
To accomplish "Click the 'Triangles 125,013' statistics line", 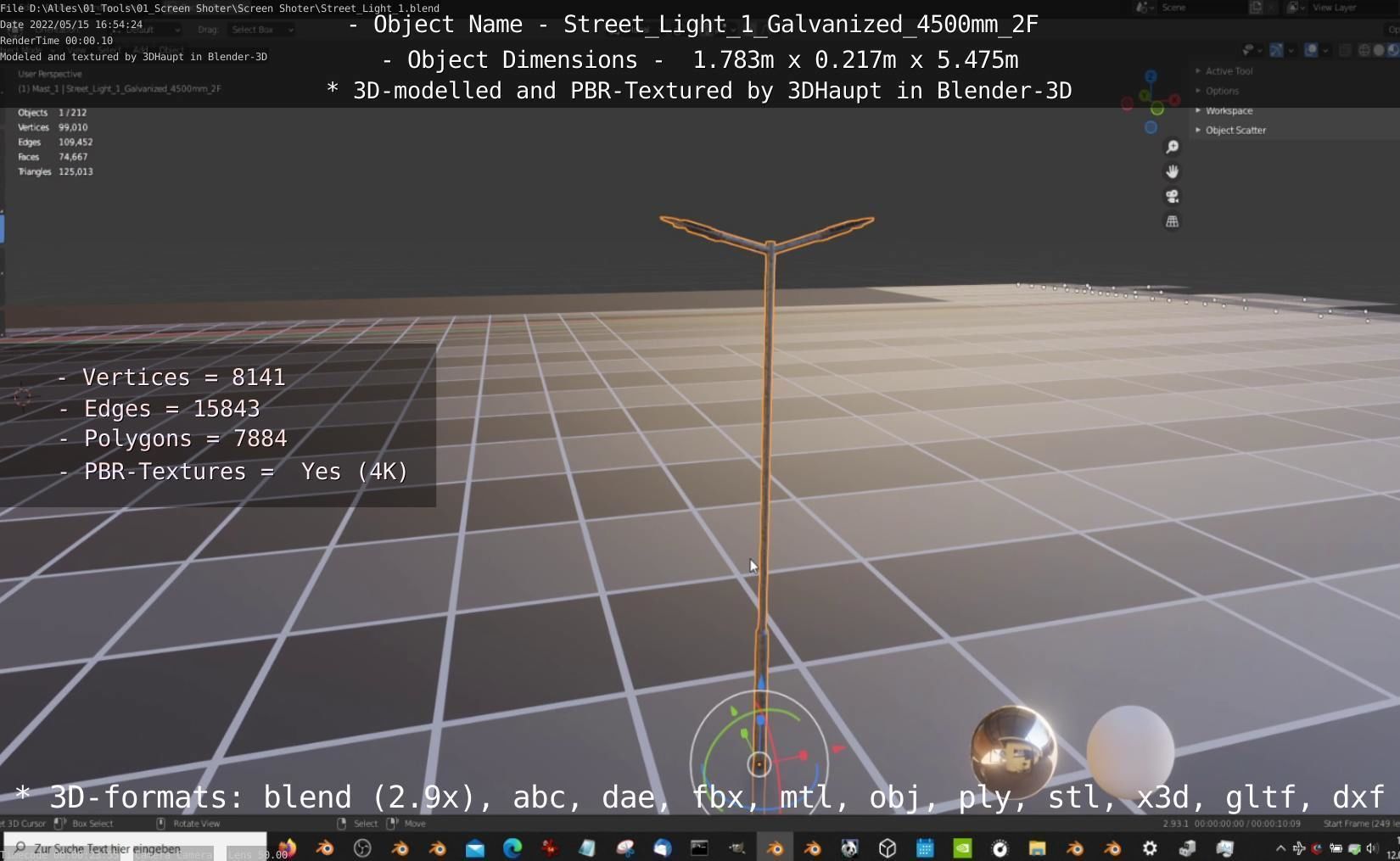I will click(x=55, y=171).
